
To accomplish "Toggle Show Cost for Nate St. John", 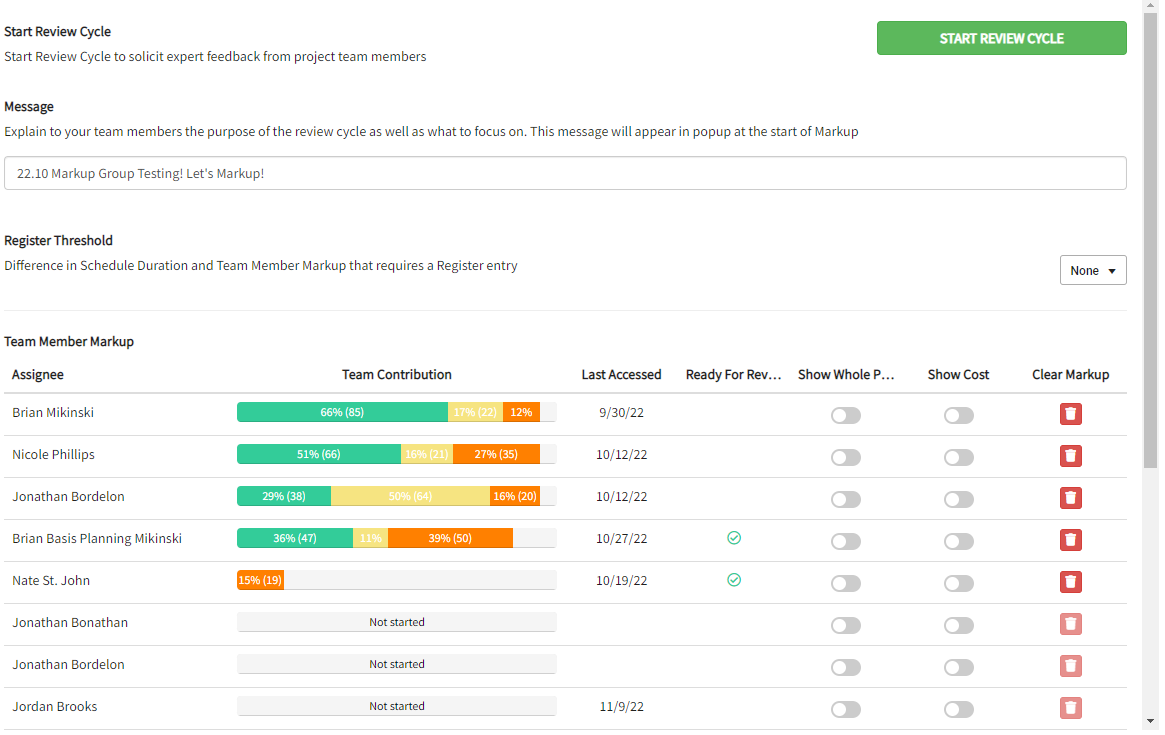I will 958,583.
